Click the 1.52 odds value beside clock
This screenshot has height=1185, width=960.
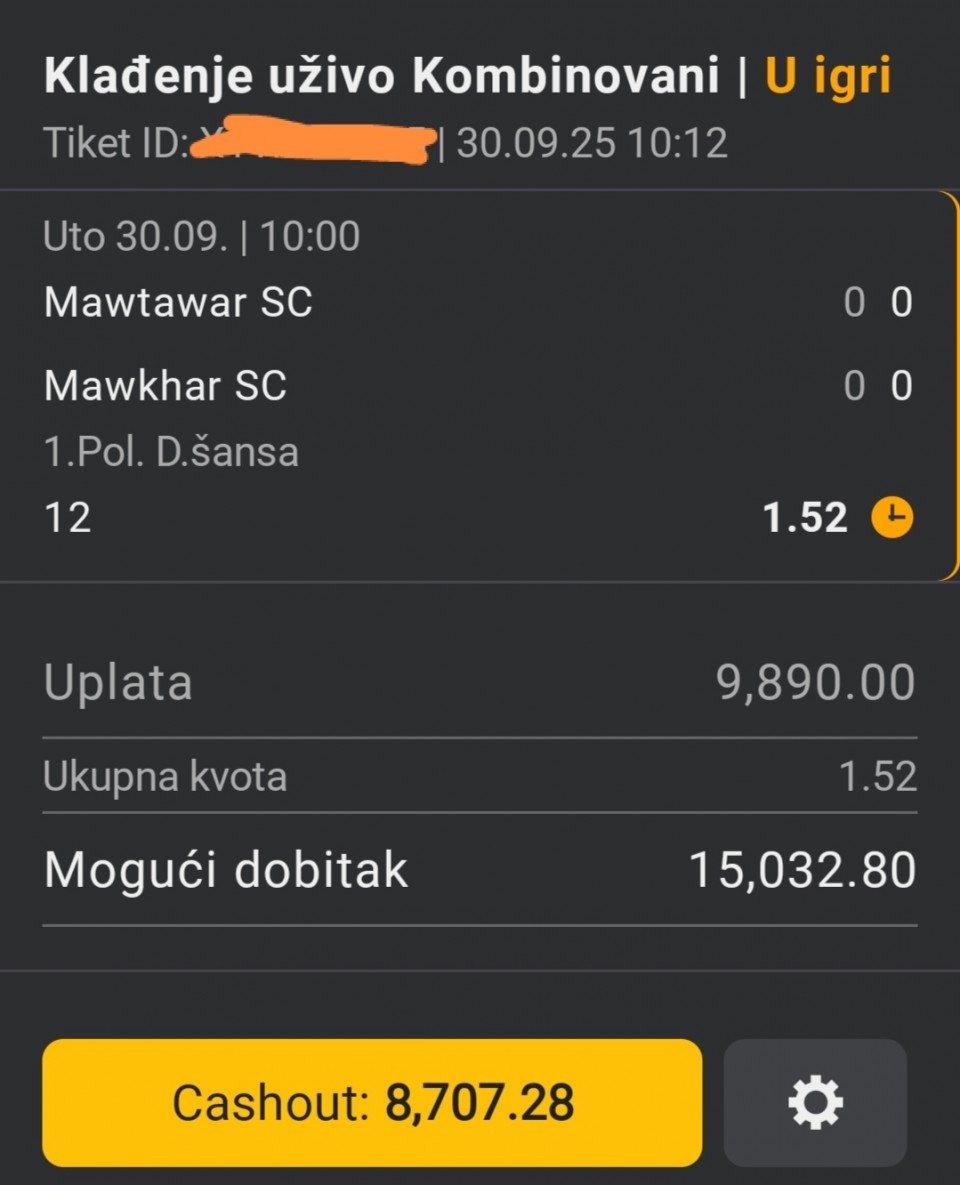coord(805,518)
